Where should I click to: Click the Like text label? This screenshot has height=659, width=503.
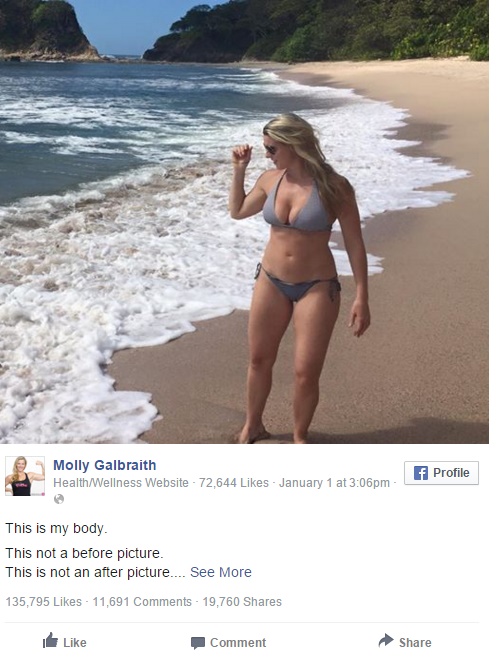(x=75, y=643)
